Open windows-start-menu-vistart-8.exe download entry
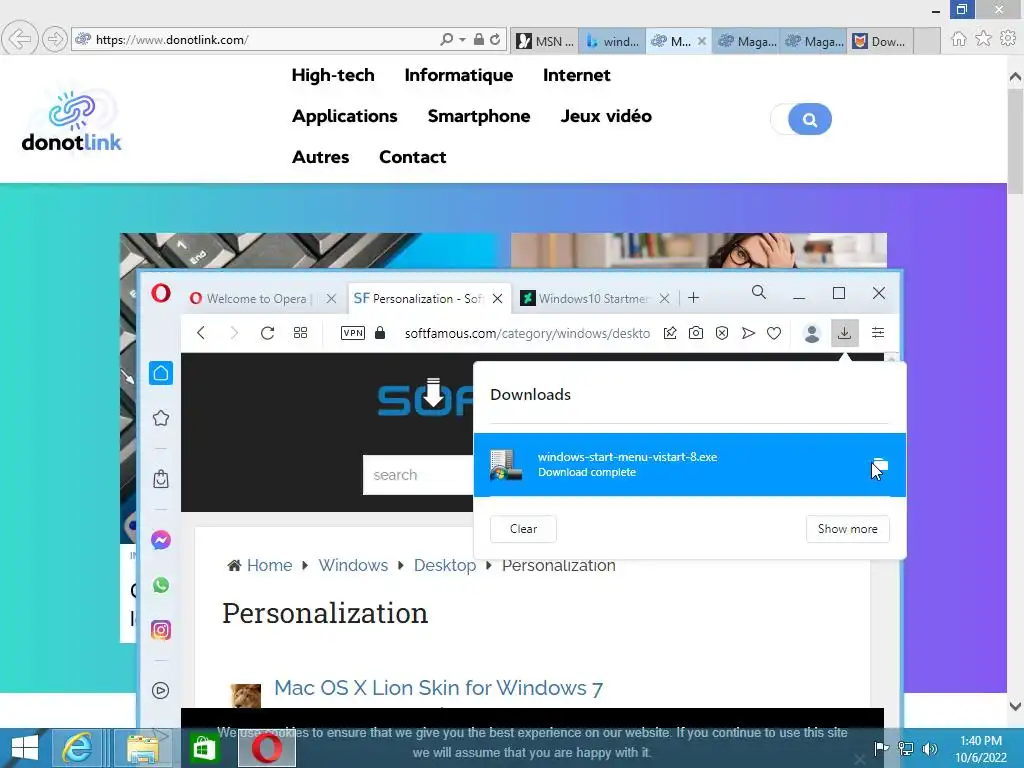The height and width of the screenshot is (768, 1024). click(689, 464)
